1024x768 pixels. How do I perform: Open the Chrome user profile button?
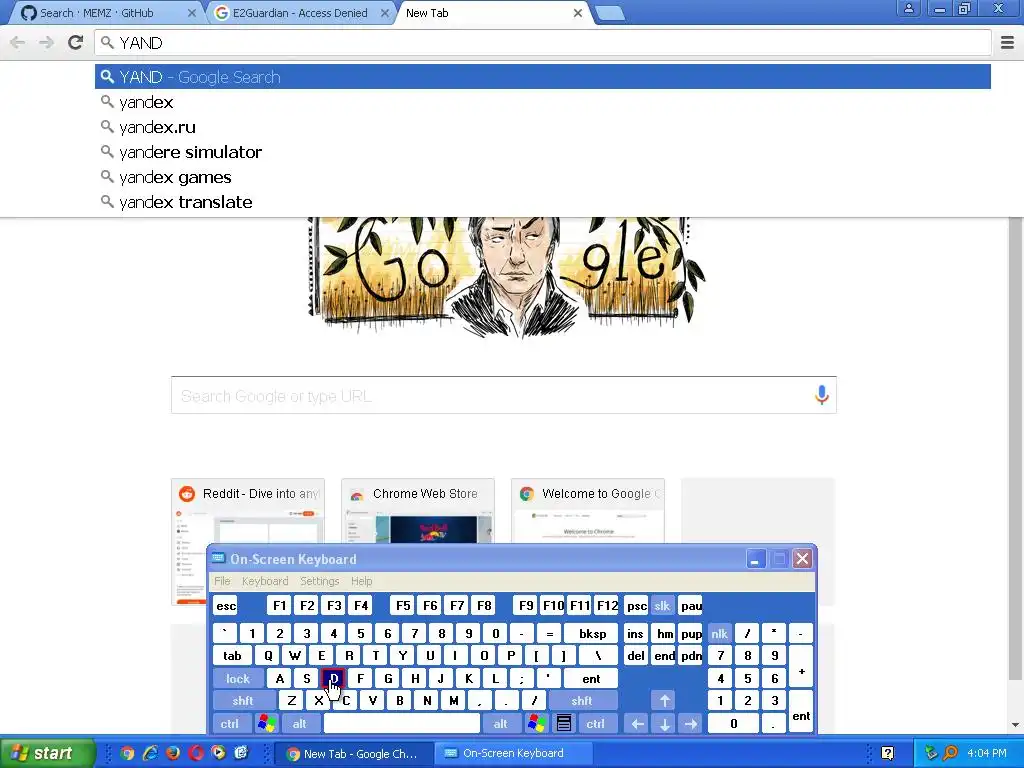pos(908,8)
